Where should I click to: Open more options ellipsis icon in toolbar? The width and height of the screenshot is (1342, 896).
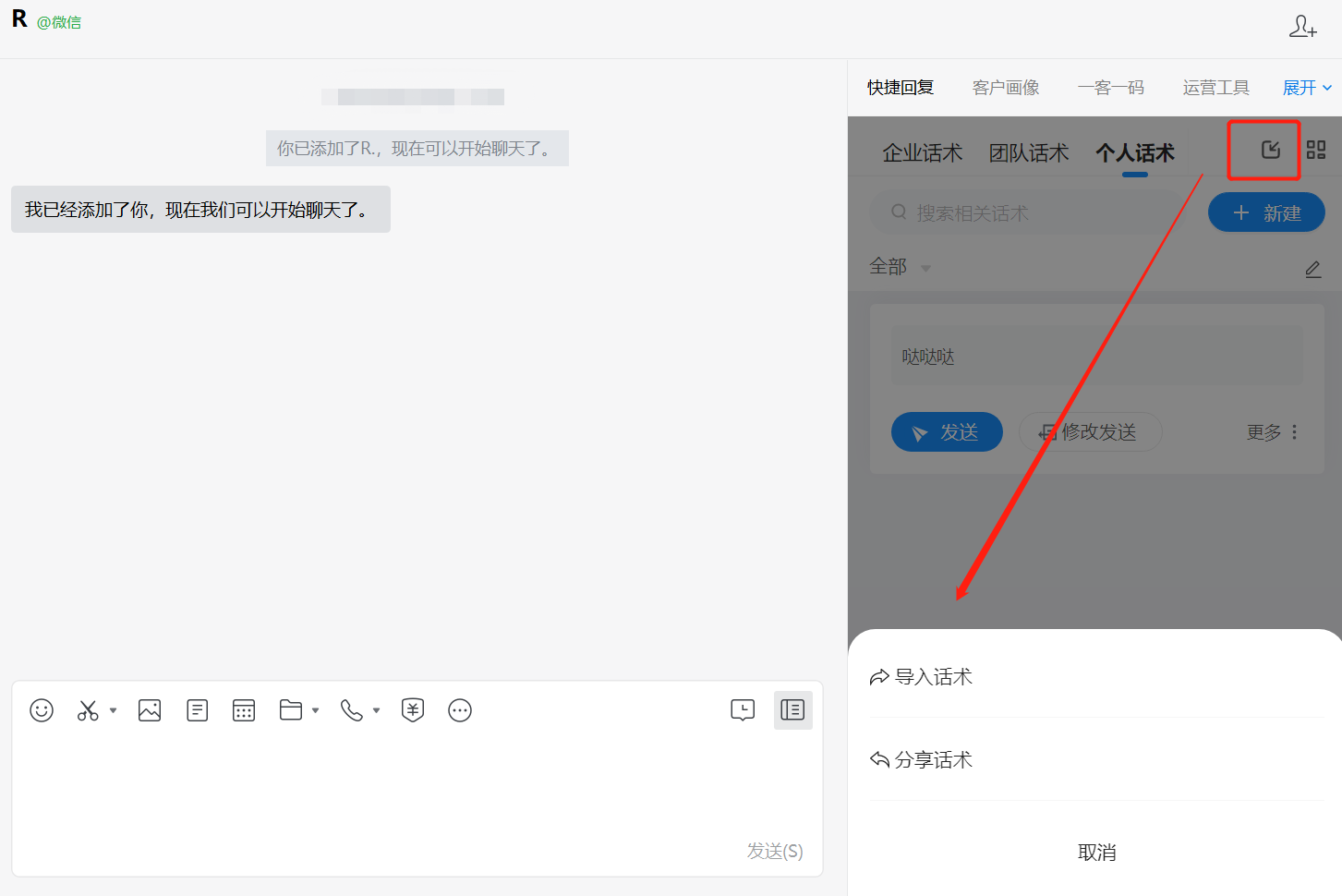click(460, 710)
